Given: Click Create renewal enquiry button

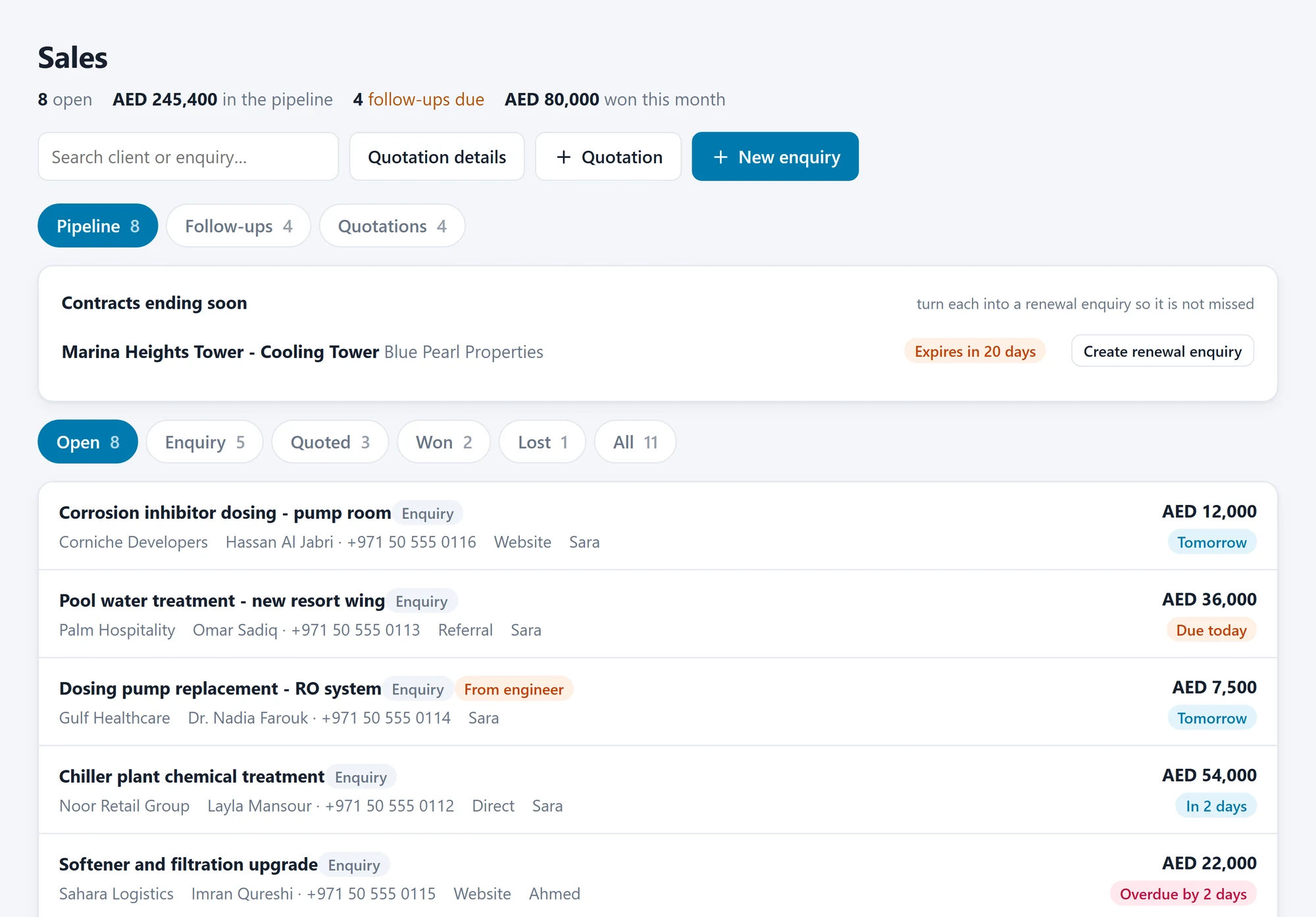Looking at the screenshot, I should coord(1163,352).
